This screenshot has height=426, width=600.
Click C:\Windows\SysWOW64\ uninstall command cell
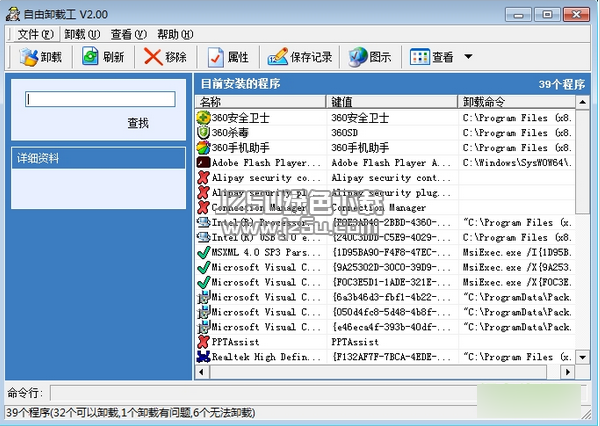517,162
